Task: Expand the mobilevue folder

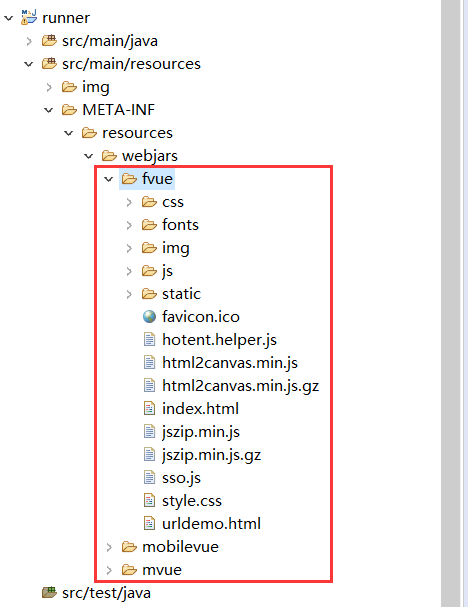Action: [x=109, y=547]
